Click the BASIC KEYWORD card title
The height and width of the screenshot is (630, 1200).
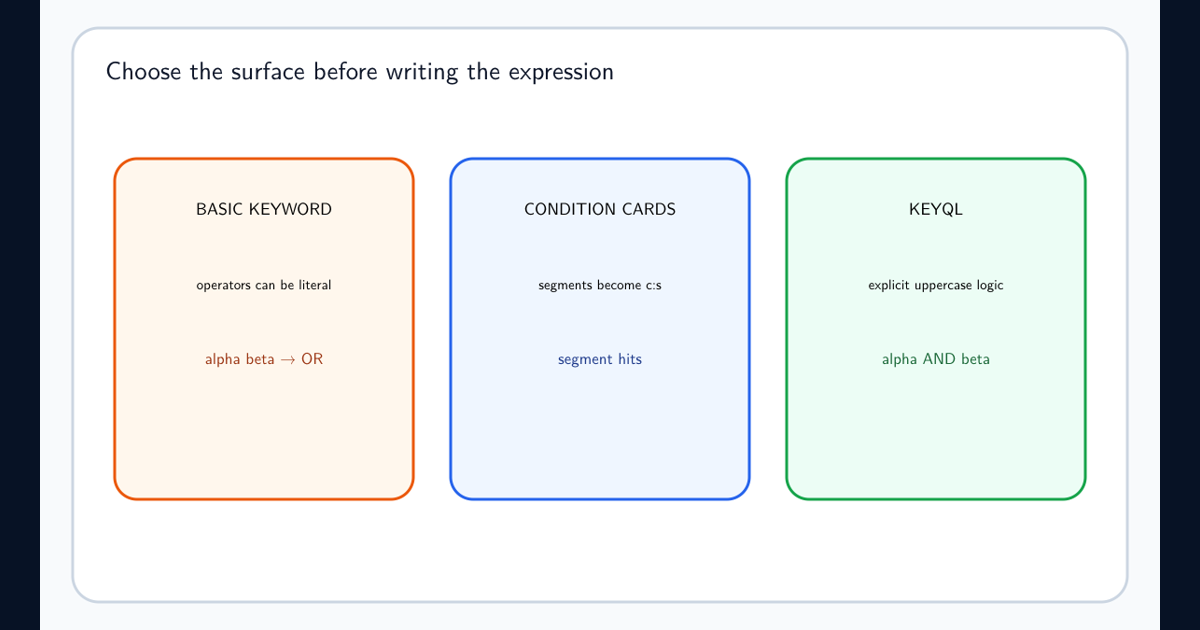coord(264,209)
